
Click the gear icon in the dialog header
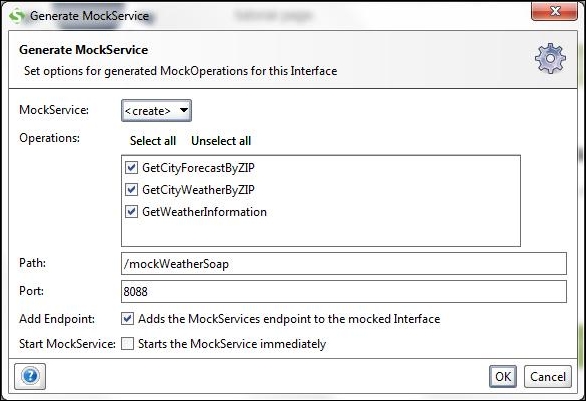550,58
